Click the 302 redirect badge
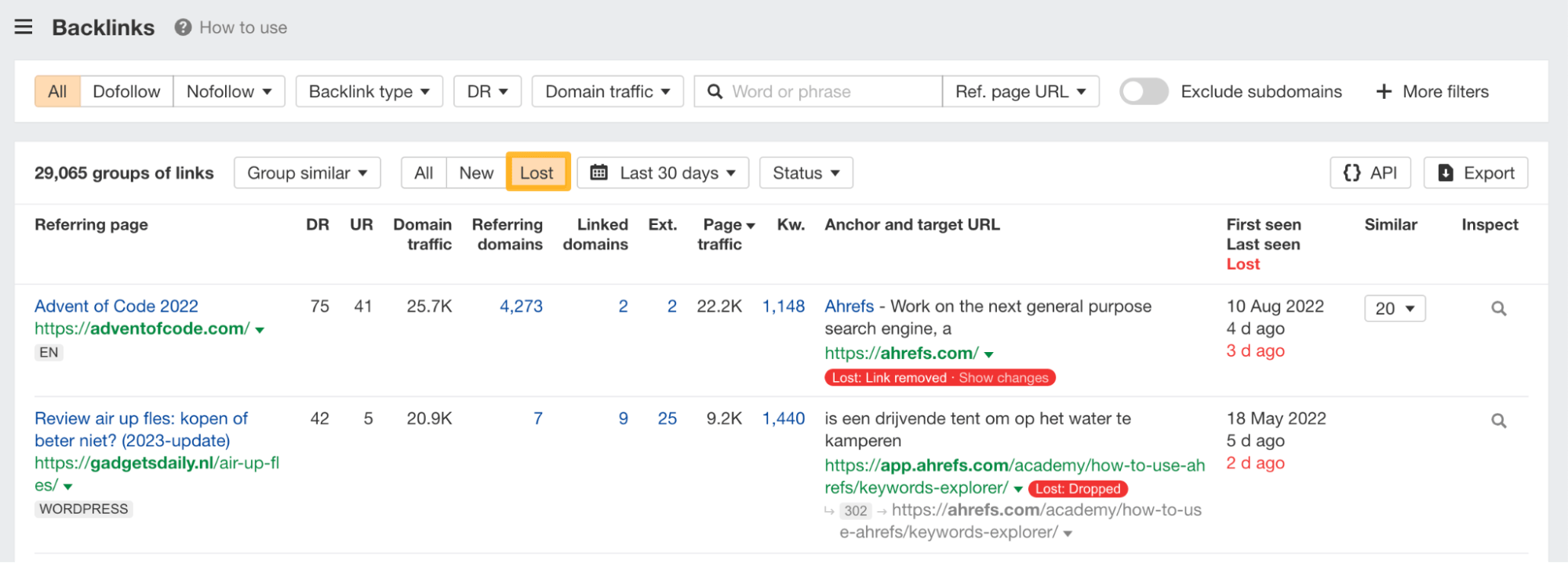 (856, 511)
